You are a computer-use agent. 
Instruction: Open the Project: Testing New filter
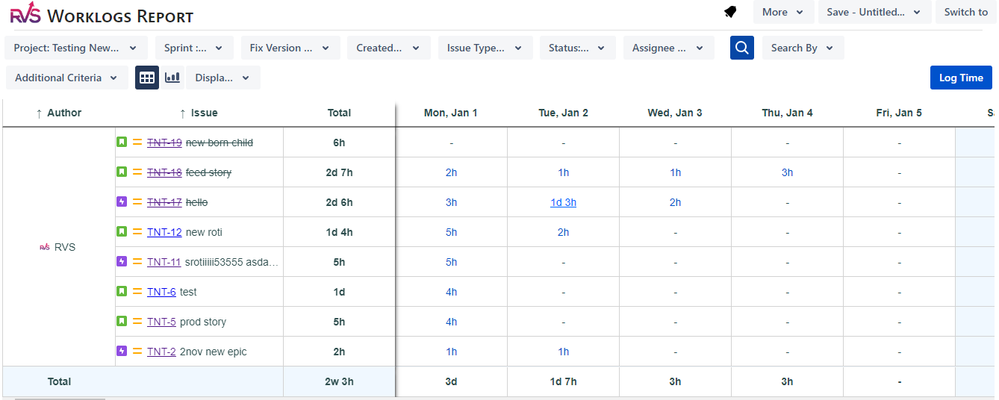pyautogui.click(x=76, y=48)
